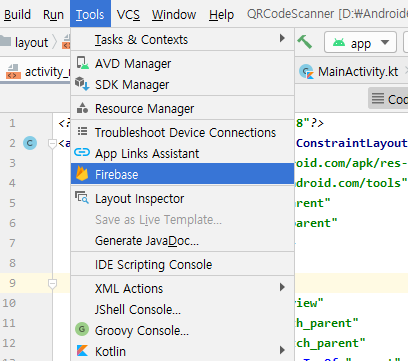Click the AVD Manager device icon

[x=82, y=63]
